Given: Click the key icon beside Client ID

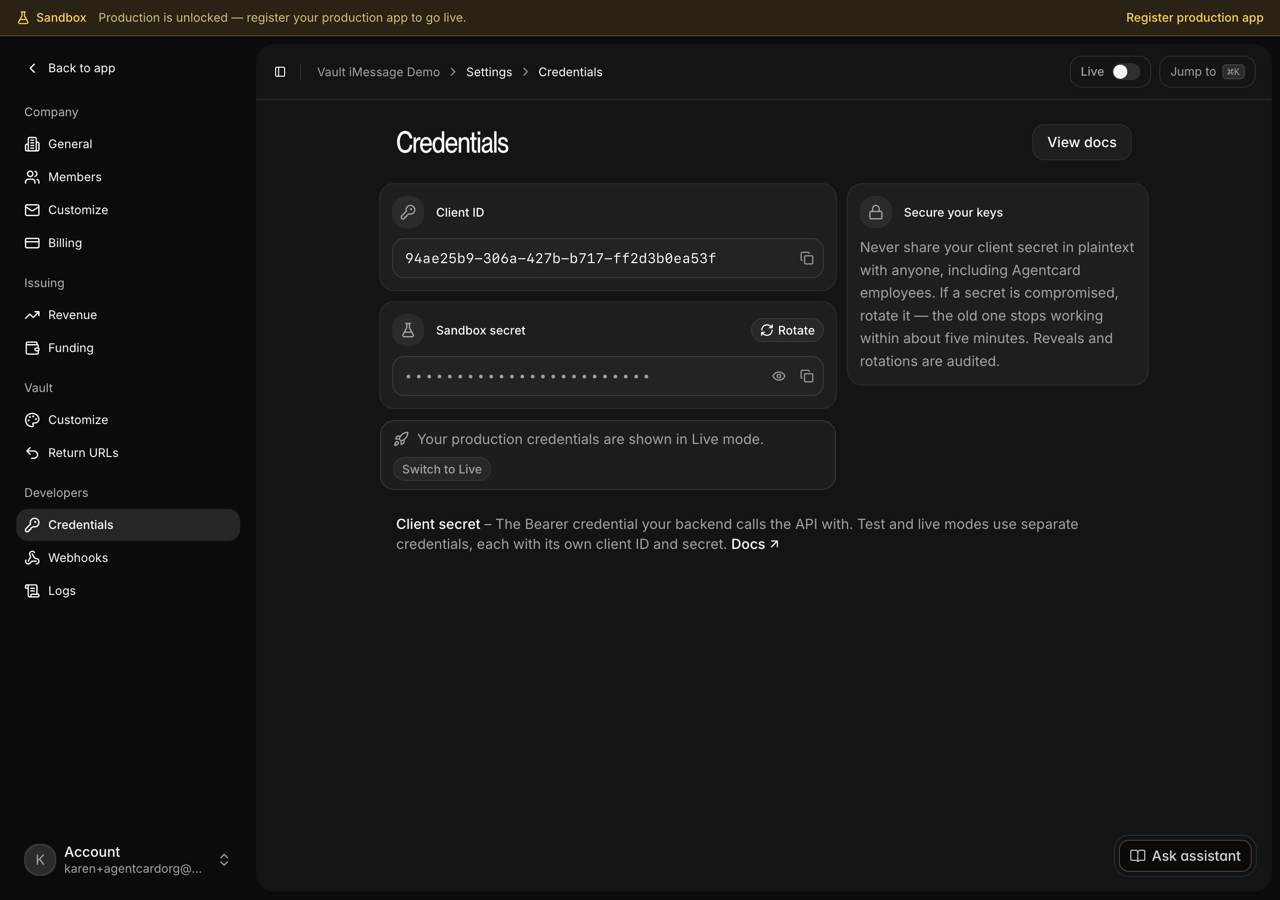Looking at the screenshot, I should 408,212.
